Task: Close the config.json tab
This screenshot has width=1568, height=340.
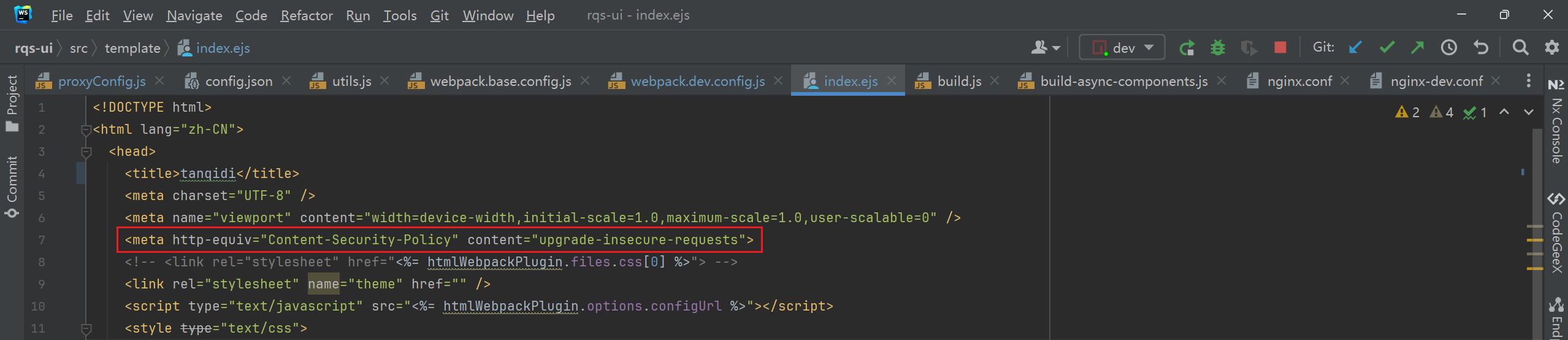Action: pos(286,80)
